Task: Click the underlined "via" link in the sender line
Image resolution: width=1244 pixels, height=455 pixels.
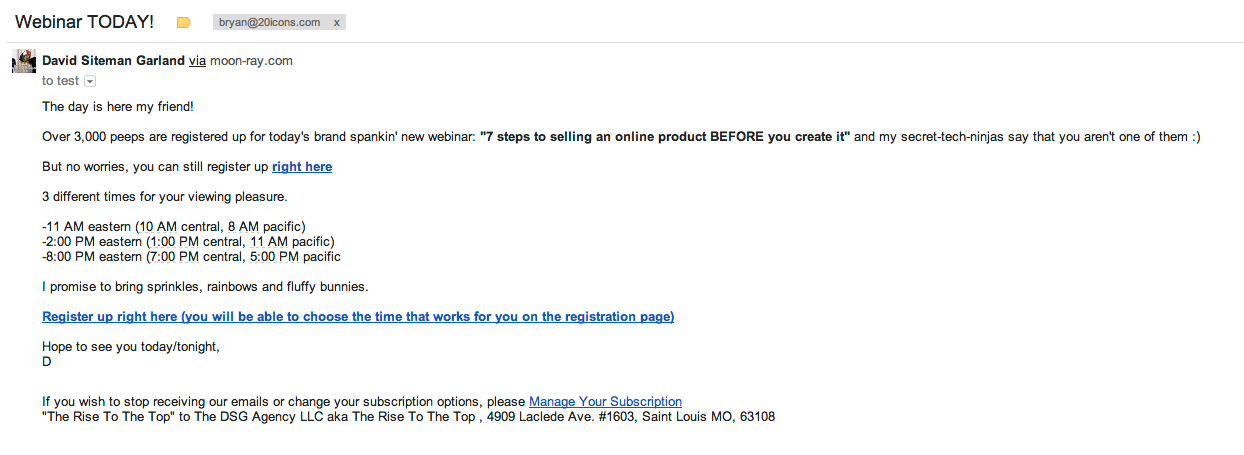Action: coord(197,60)
